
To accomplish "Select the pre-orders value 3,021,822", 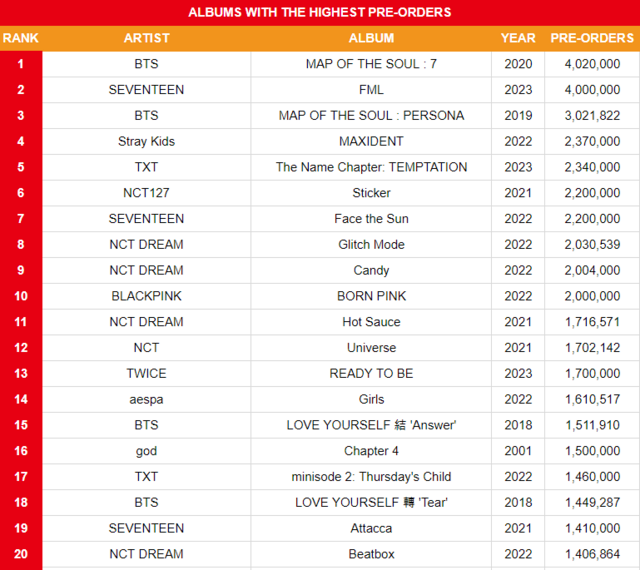I will [x=592, y=115].
